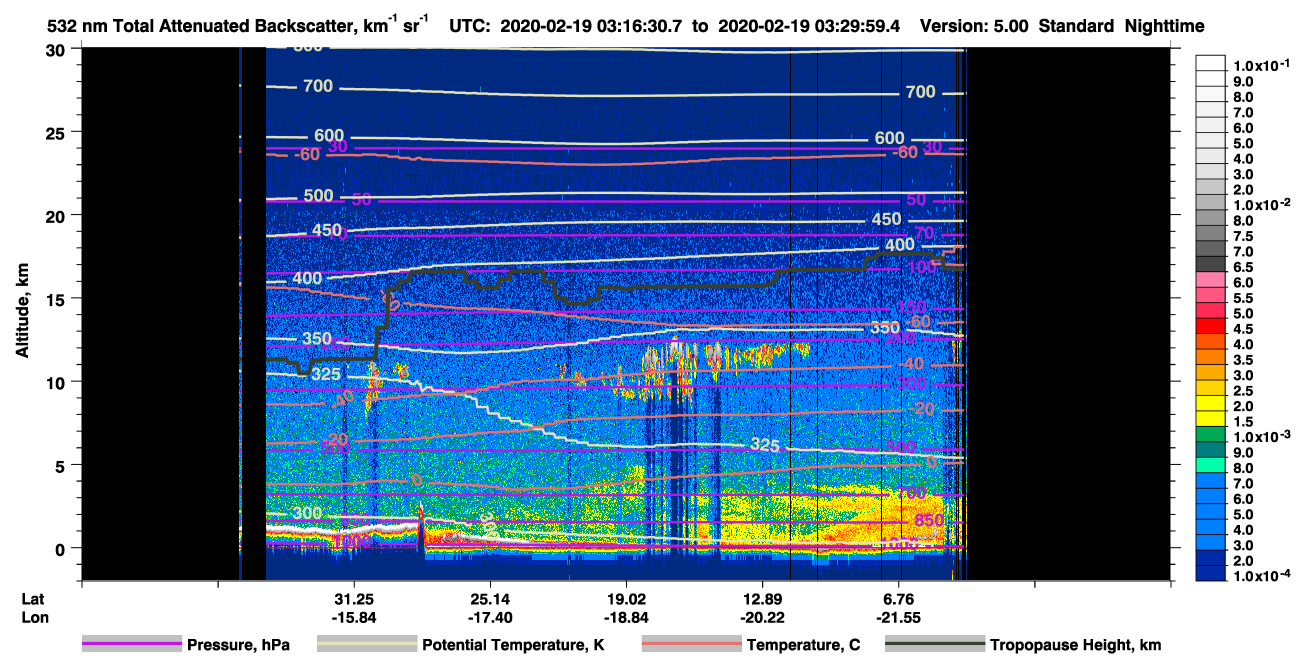Click the white '500' potential temperature contour label
This screenshot has height=667, width=1300.
pos(319,195)
